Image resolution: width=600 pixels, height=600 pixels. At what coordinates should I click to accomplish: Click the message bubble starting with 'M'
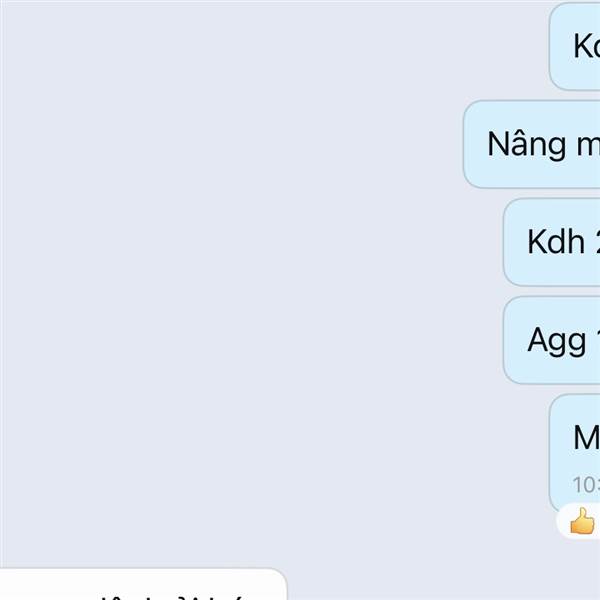[575, 452]
